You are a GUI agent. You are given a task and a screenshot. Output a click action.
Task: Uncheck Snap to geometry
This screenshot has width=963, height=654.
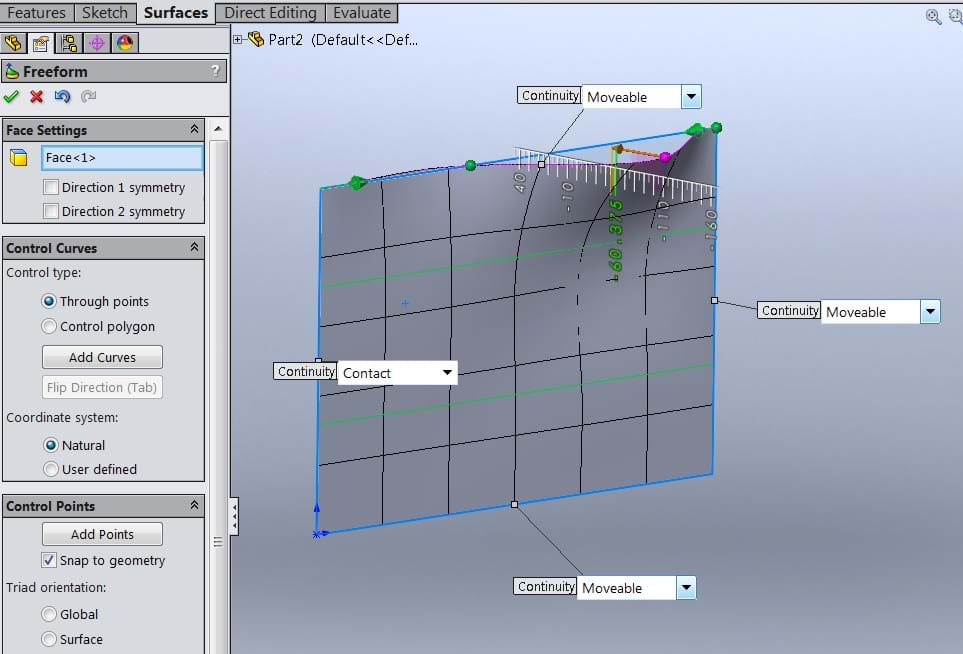tap(49, 561)
